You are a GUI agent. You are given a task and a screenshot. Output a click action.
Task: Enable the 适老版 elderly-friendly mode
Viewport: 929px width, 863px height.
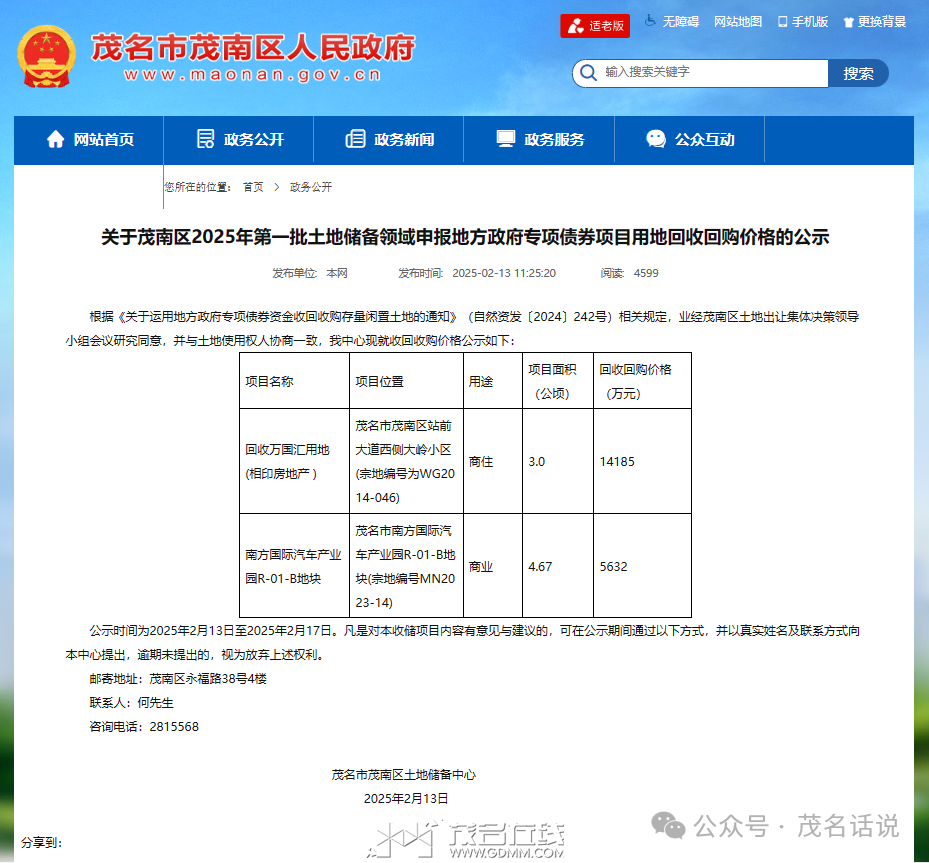[595, 26]
